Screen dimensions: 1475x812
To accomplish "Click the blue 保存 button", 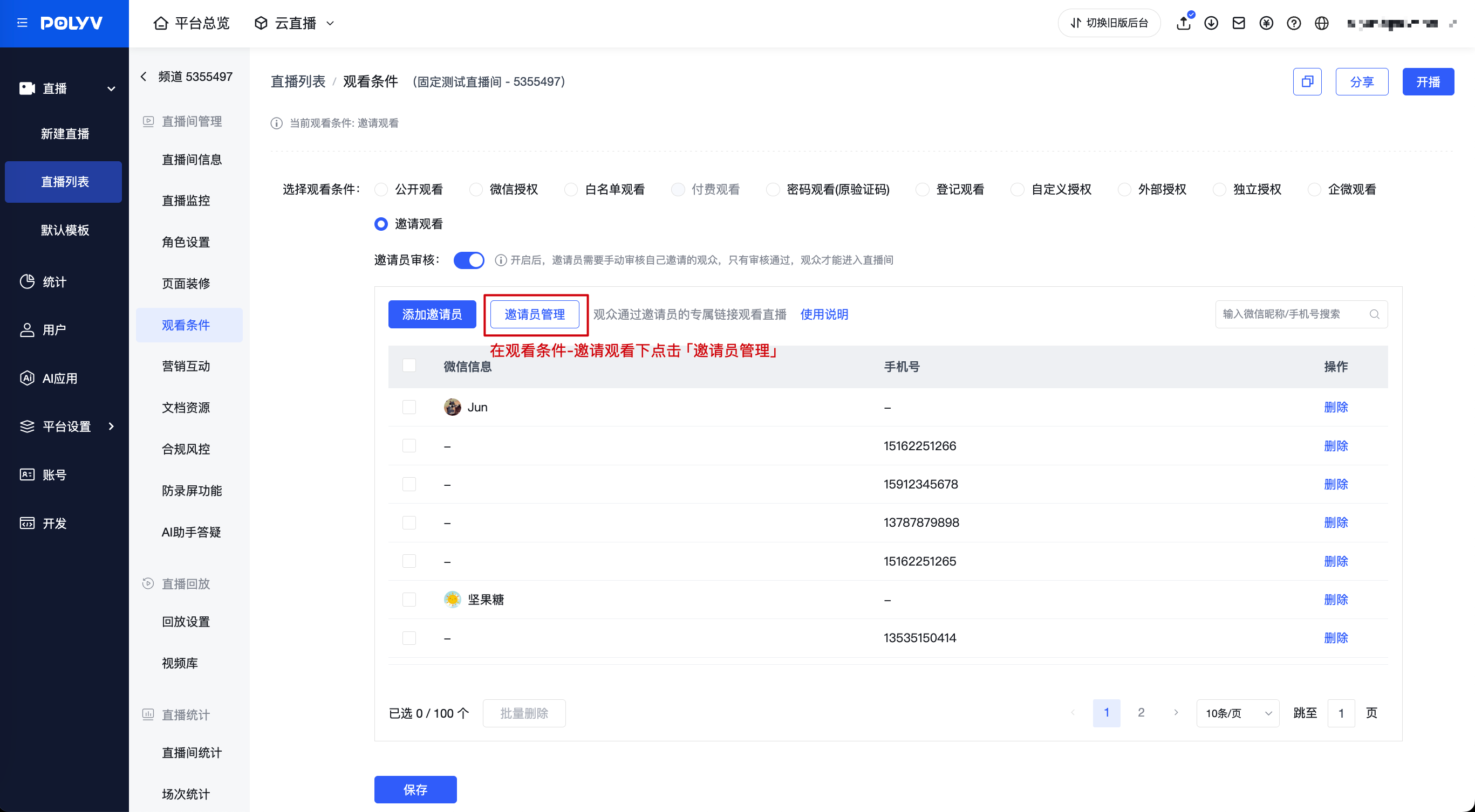I will pos(415,790).
